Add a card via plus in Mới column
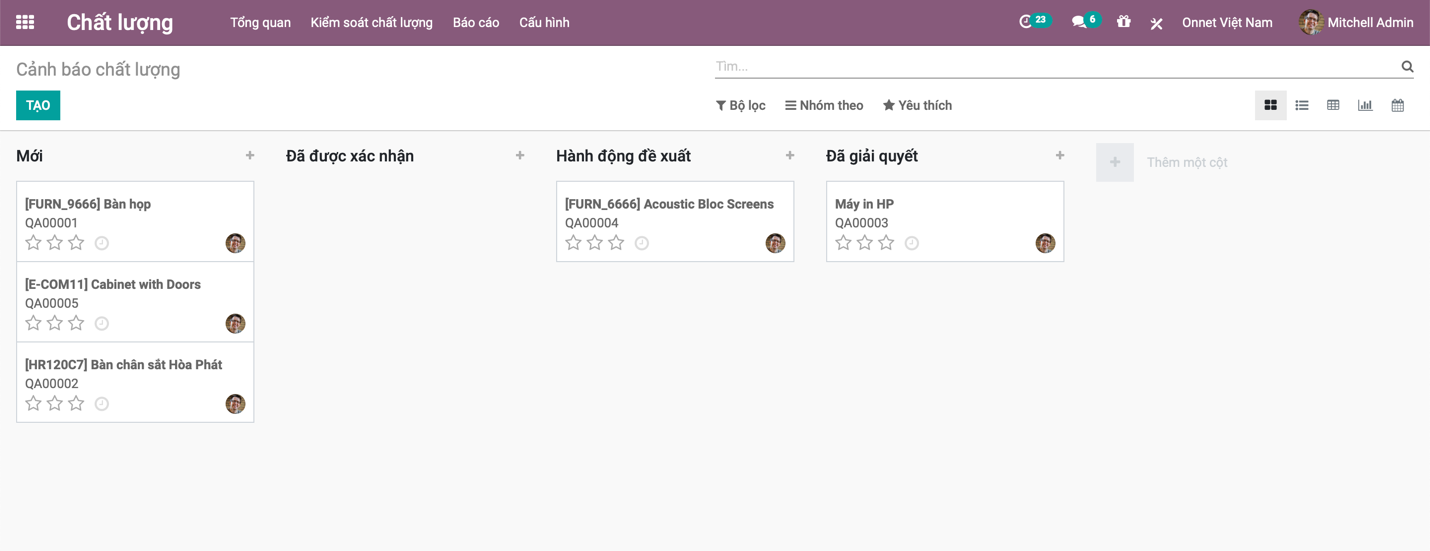 pyautogui.click(x=250, y=156)
